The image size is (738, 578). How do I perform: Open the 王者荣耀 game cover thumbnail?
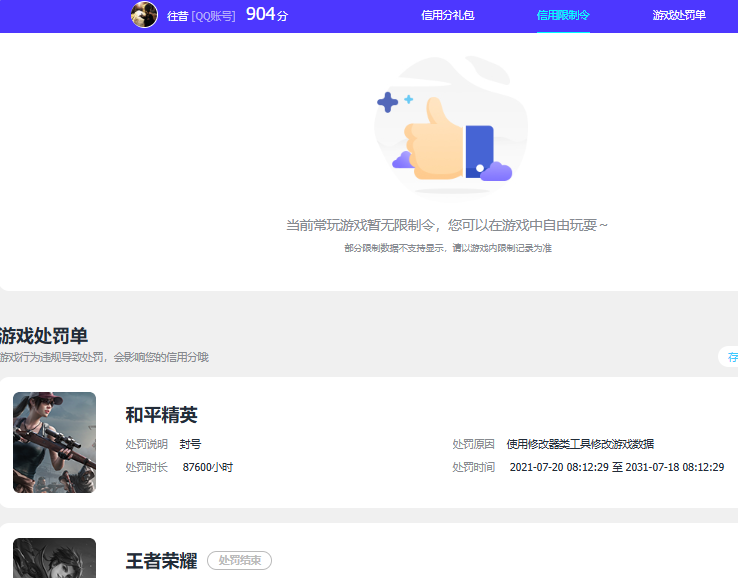(55, 558)
